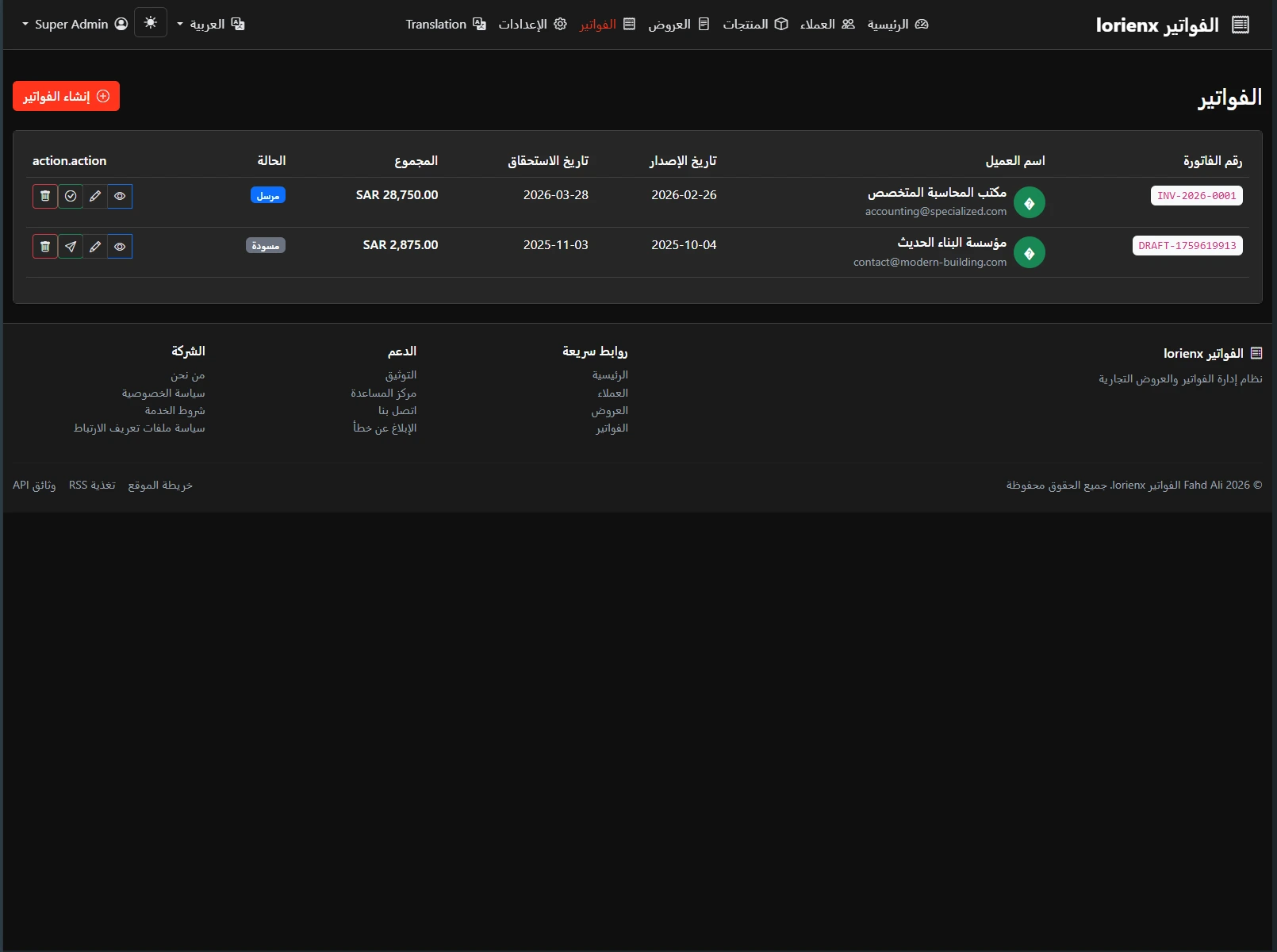Image resolution: width=1277 pixels, height=952 pixels.
Task: Click the مؤسسة البناء الحديث client avatar icon
Action: [x=1029, y=253]
